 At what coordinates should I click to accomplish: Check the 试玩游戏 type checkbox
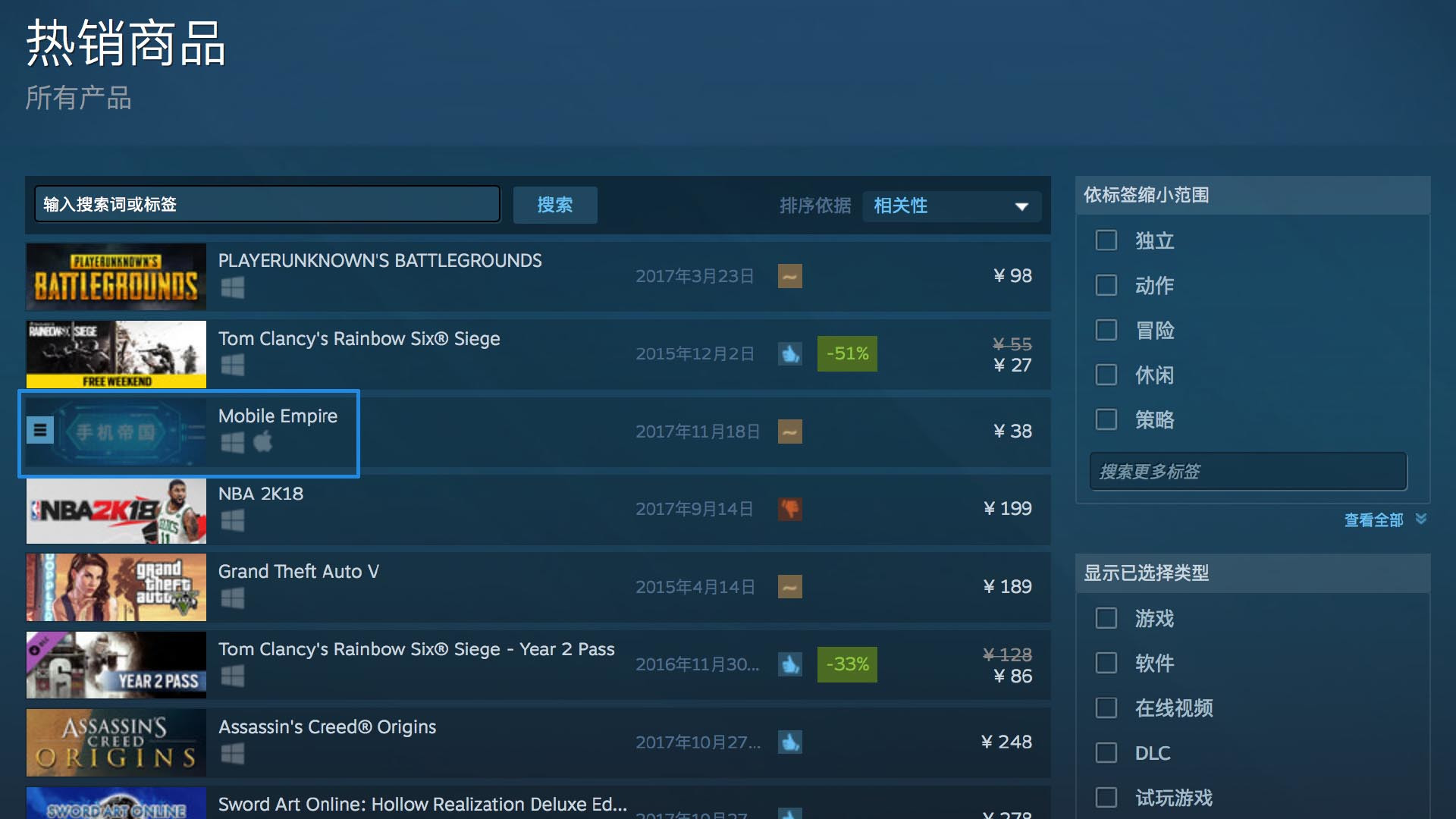pos(1106,797)
